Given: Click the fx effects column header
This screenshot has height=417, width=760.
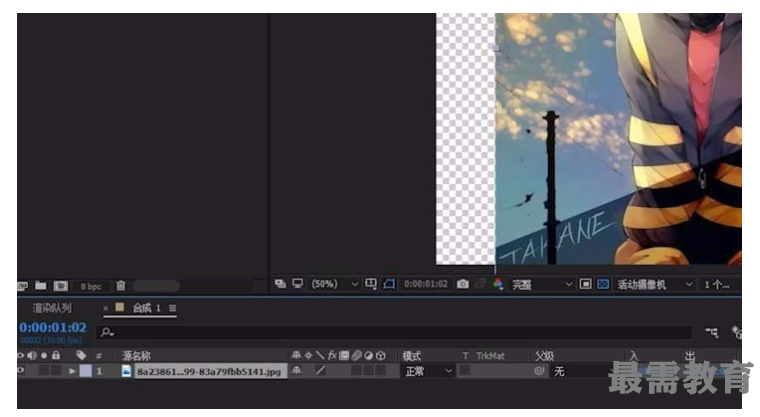Looking at the screenshot, I should tap(332, 355).
